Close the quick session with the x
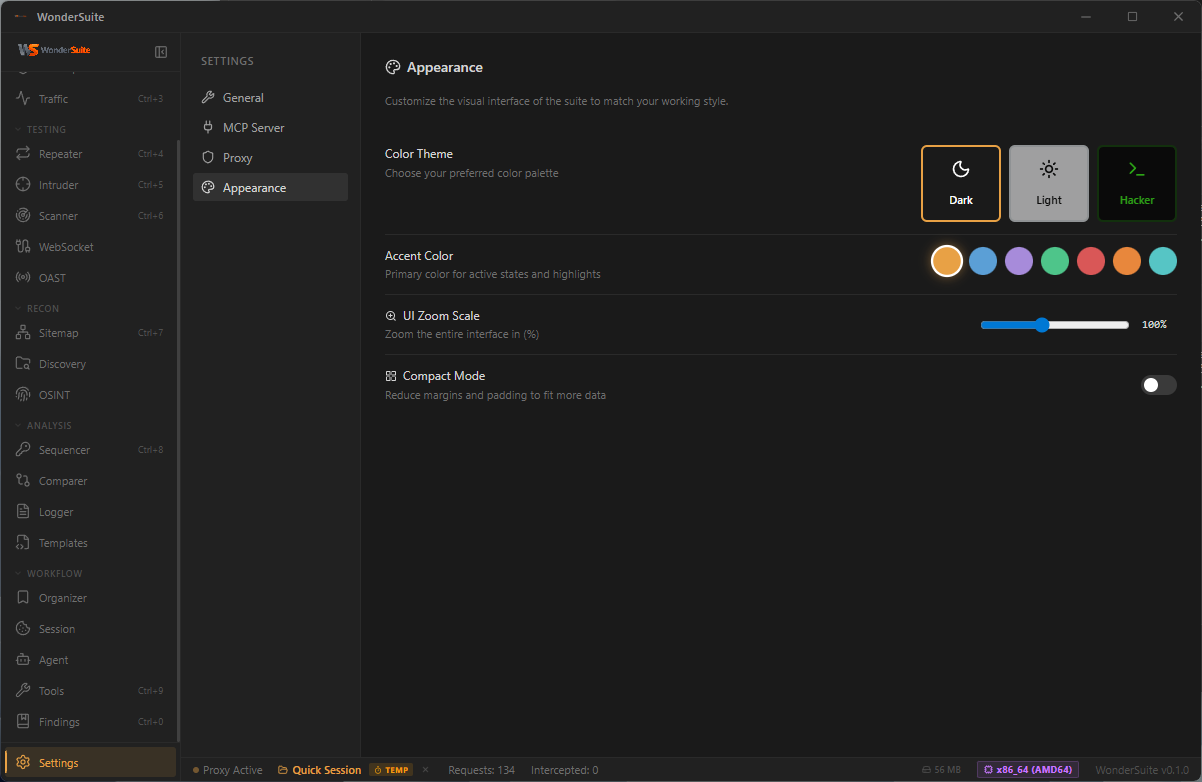1202x782 pixels. 425,769
